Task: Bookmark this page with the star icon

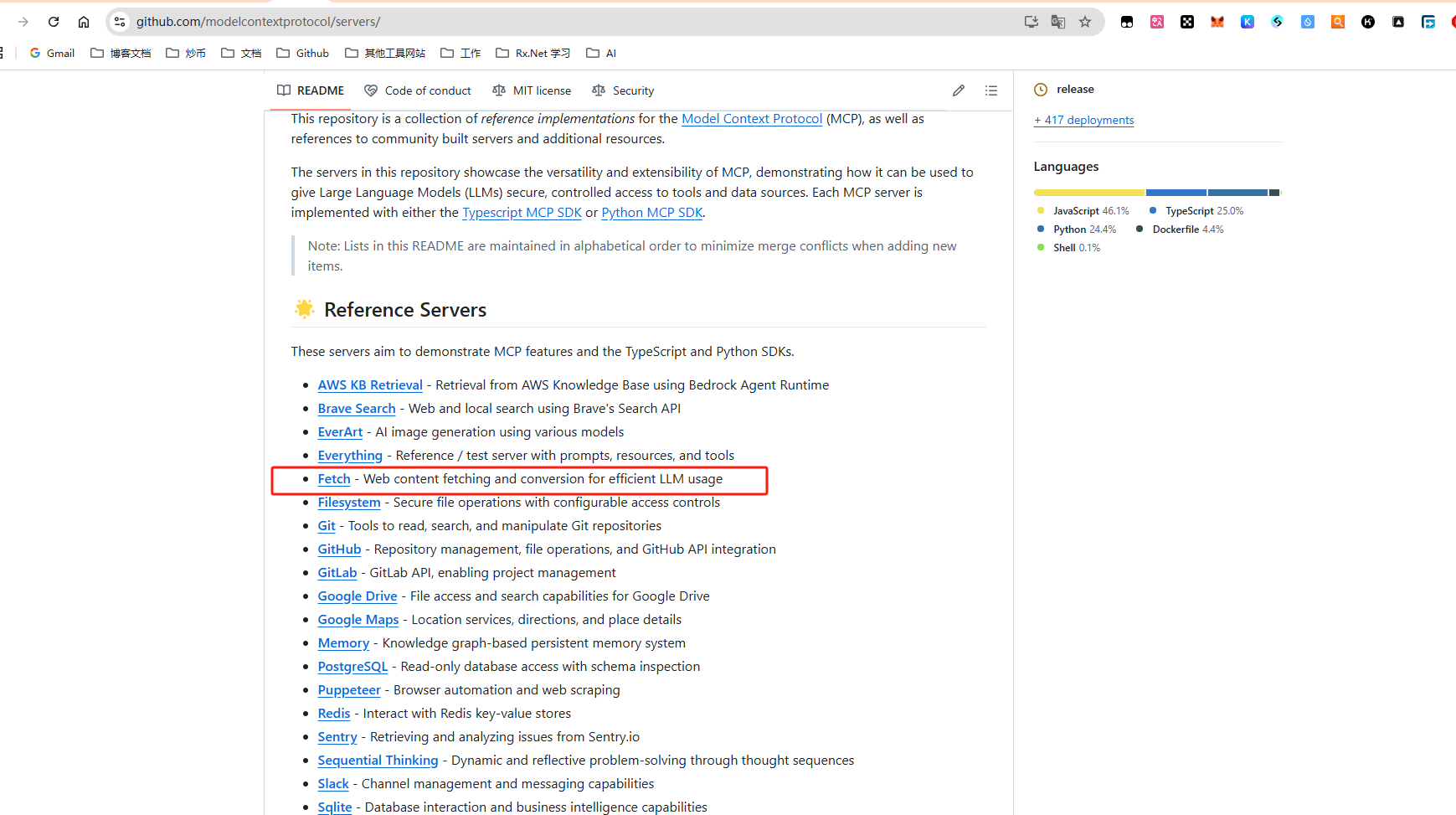Action: (1085, 22)
